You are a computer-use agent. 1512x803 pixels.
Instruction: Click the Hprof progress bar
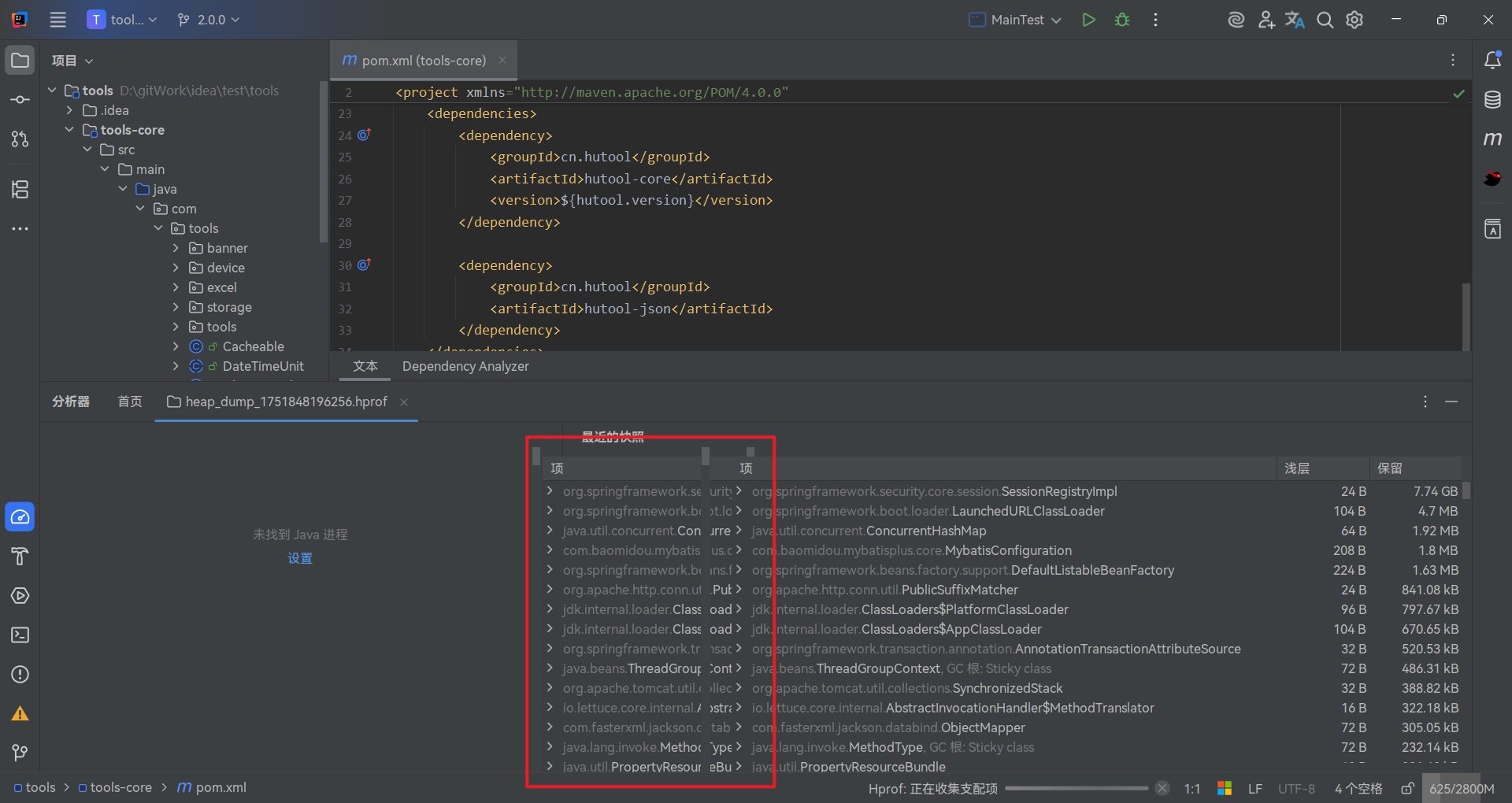[x=1077, y=788]
